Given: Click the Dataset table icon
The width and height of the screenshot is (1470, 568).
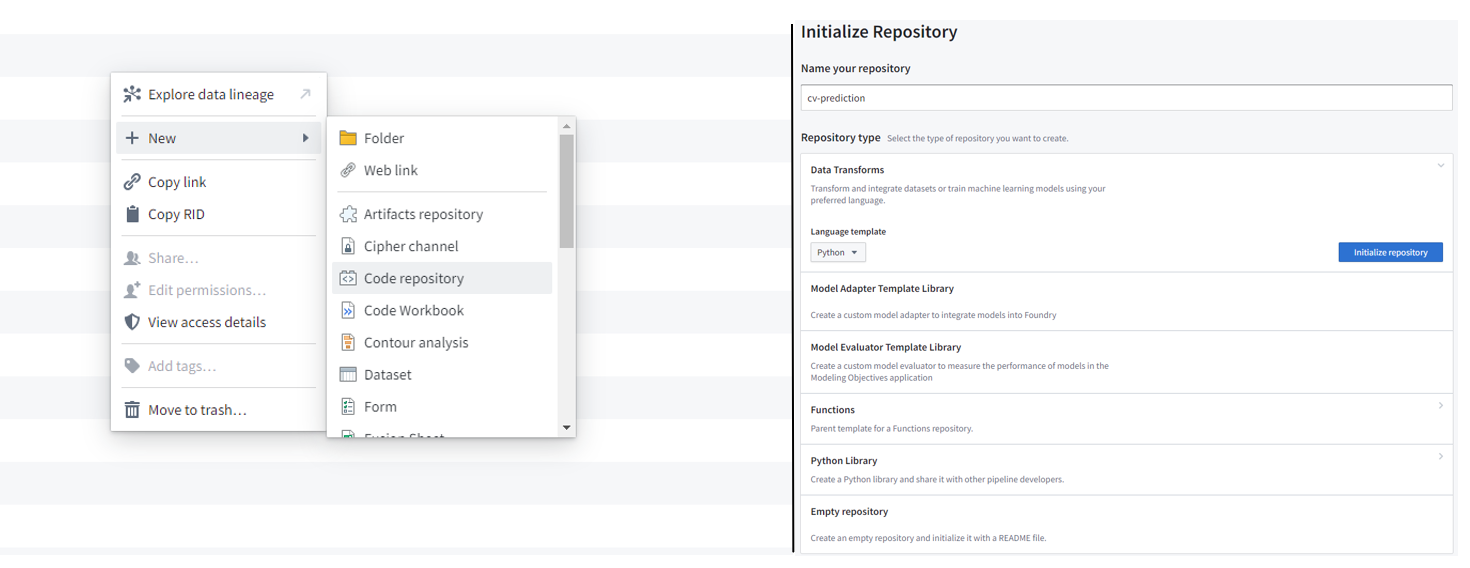Looking at the screenshot, I should [348, 374].
